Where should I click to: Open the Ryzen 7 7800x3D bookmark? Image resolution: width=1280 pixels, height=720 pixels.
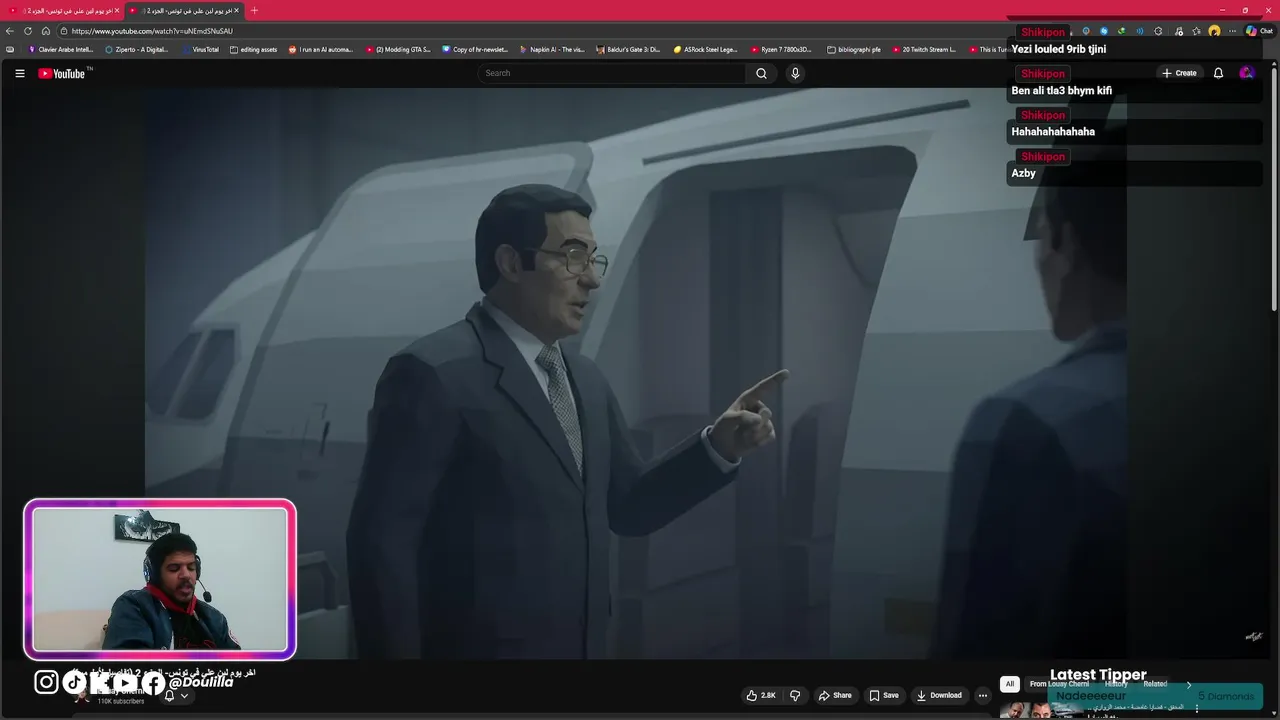[x=782, y=49]
